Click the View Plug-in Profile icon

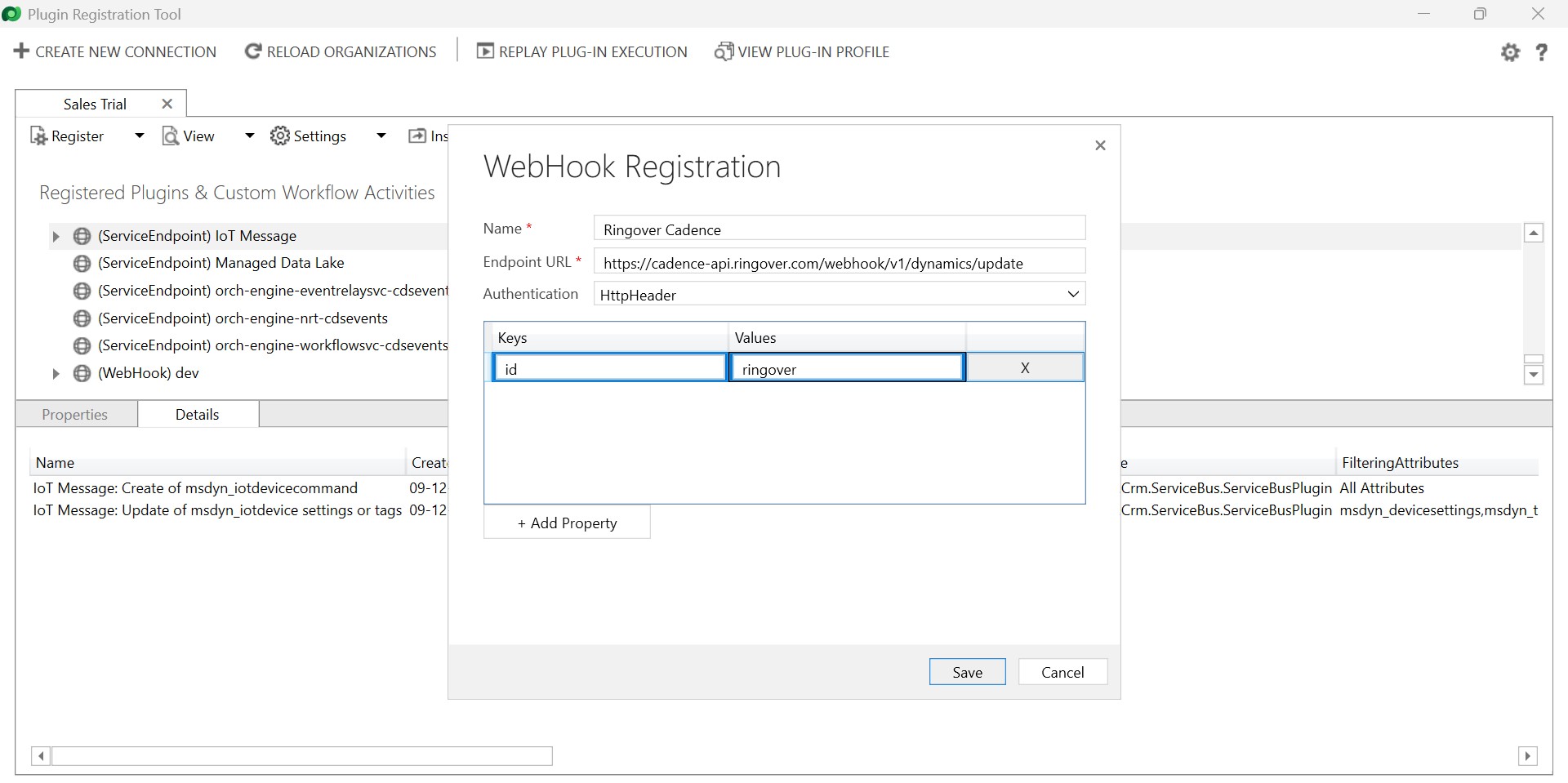(724, 51)
